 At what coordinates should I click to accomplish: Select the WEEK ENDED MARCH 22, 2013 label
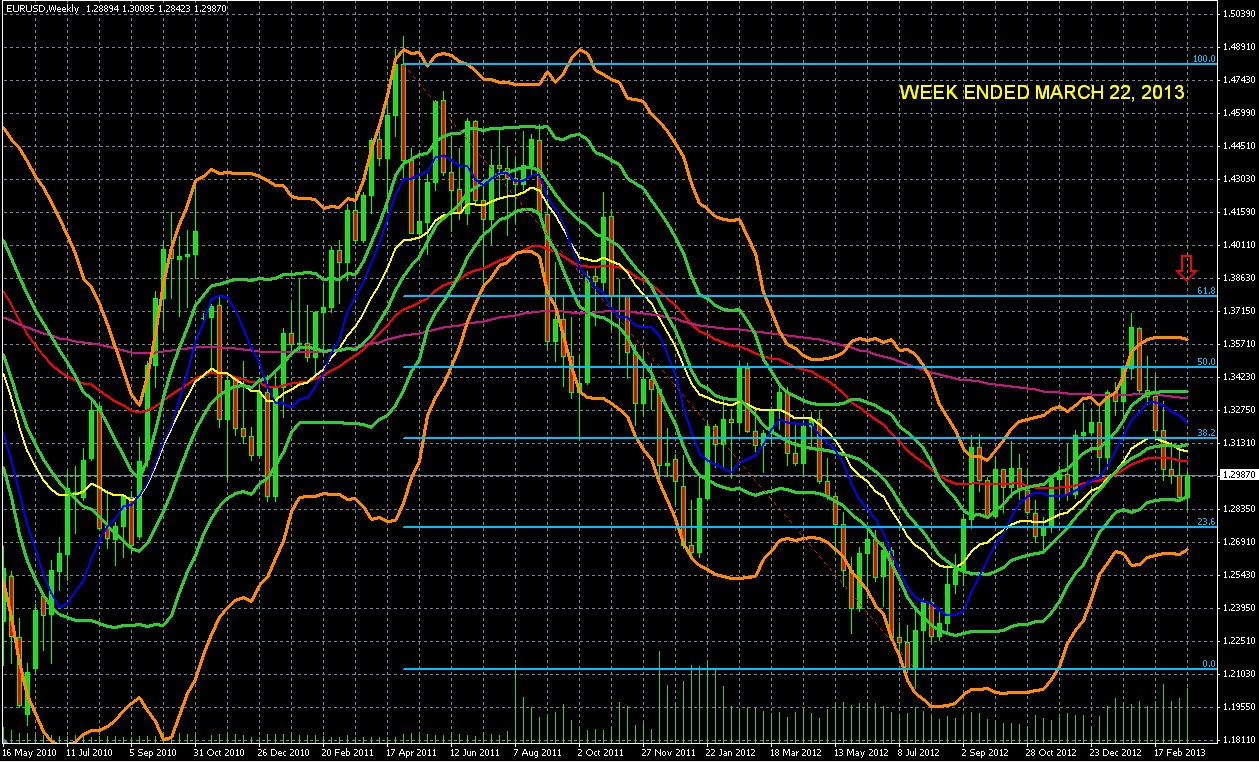coord(1041,92)
